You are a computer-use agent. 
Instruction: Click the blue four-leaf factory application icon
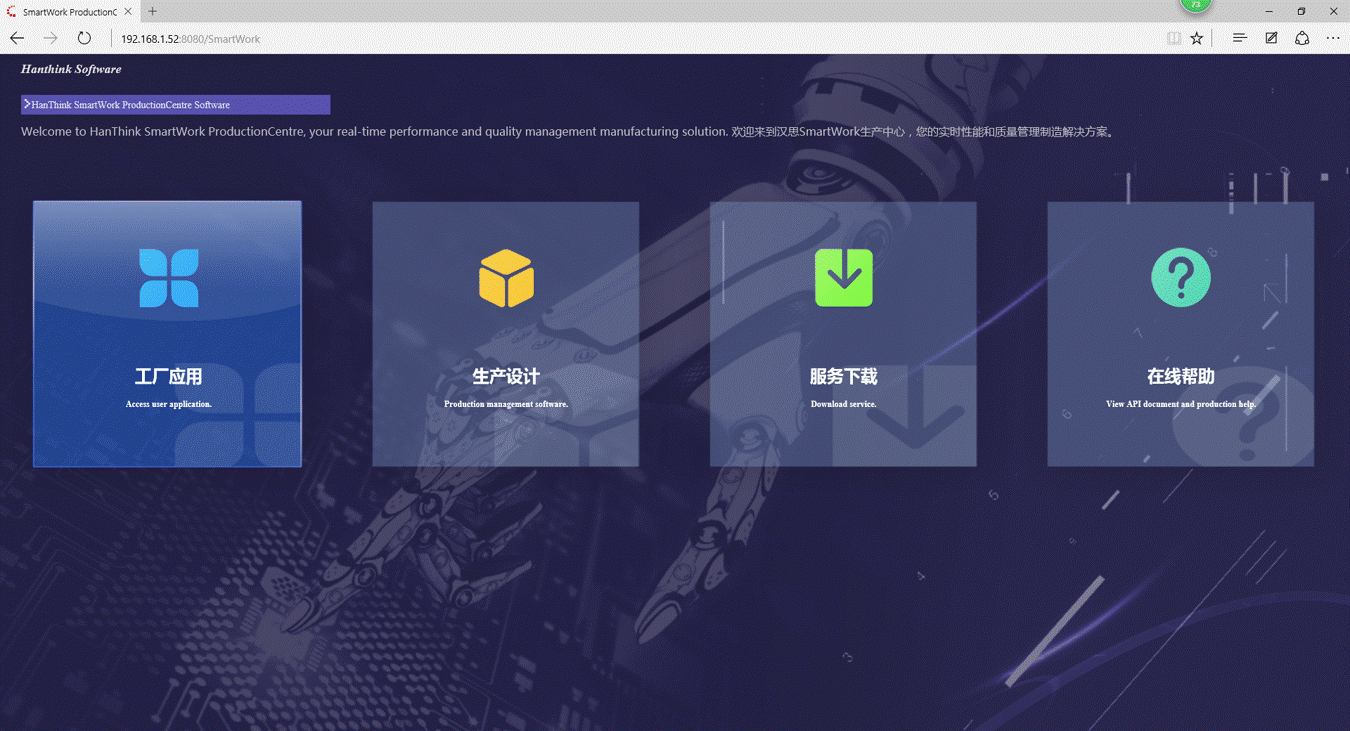pyautogui.click(x=168, y=278)
